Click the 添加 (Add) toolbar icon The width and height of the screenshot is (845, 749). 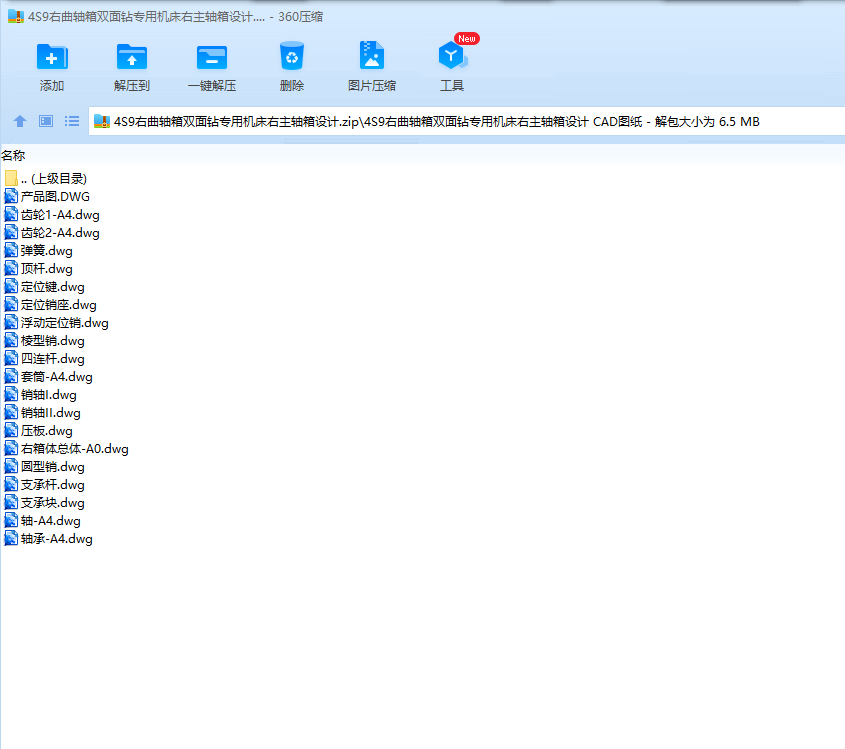(52, 57)
